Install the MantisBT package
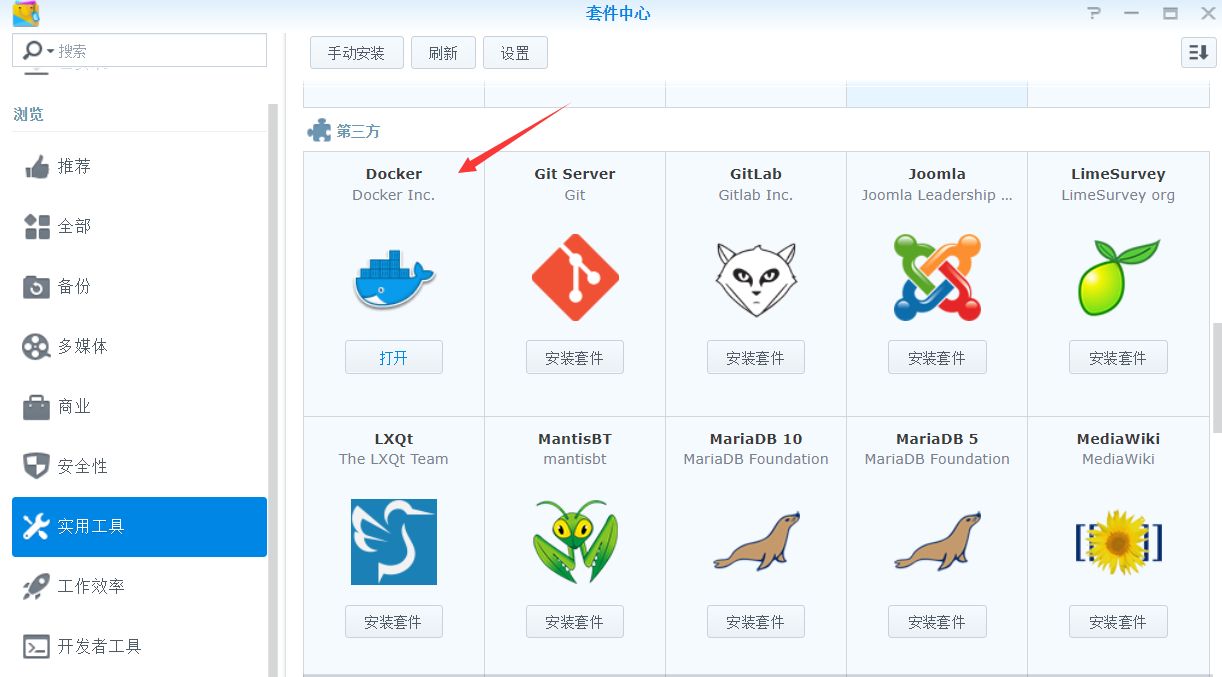This screenshot has width=1222, height=677. click(575, 621)
